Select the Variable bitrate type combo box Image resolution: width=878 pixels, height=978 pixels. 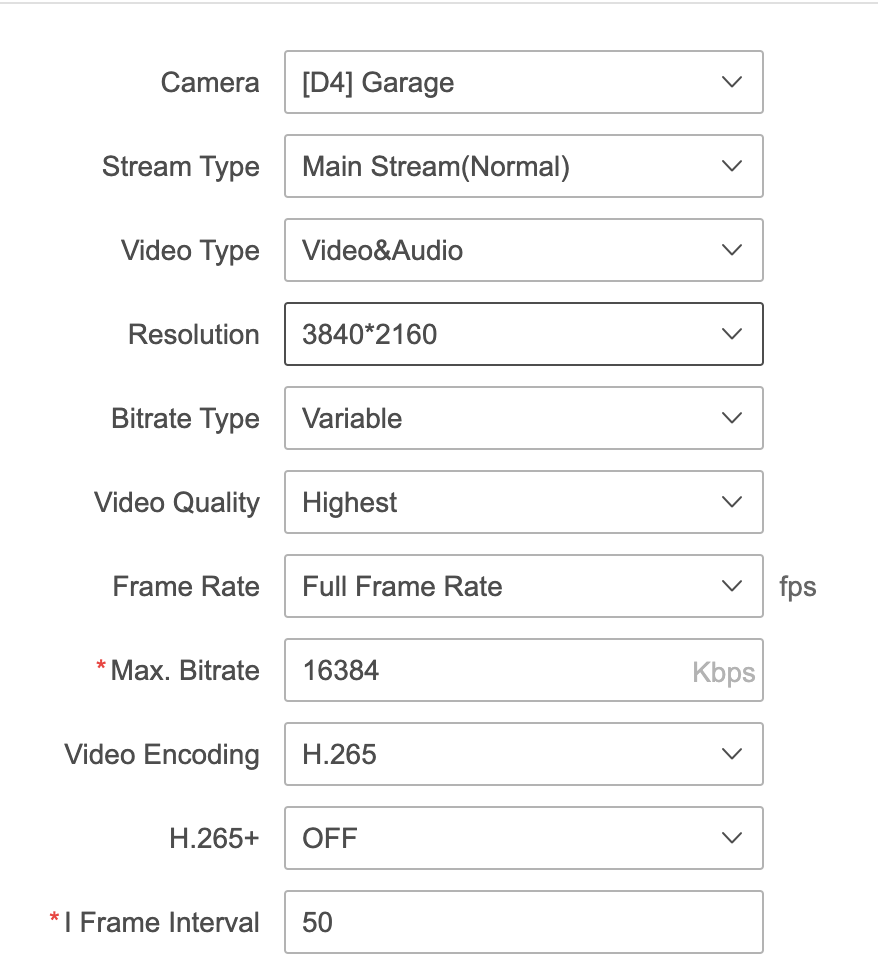pyautogui.click(x=523, y=418)
